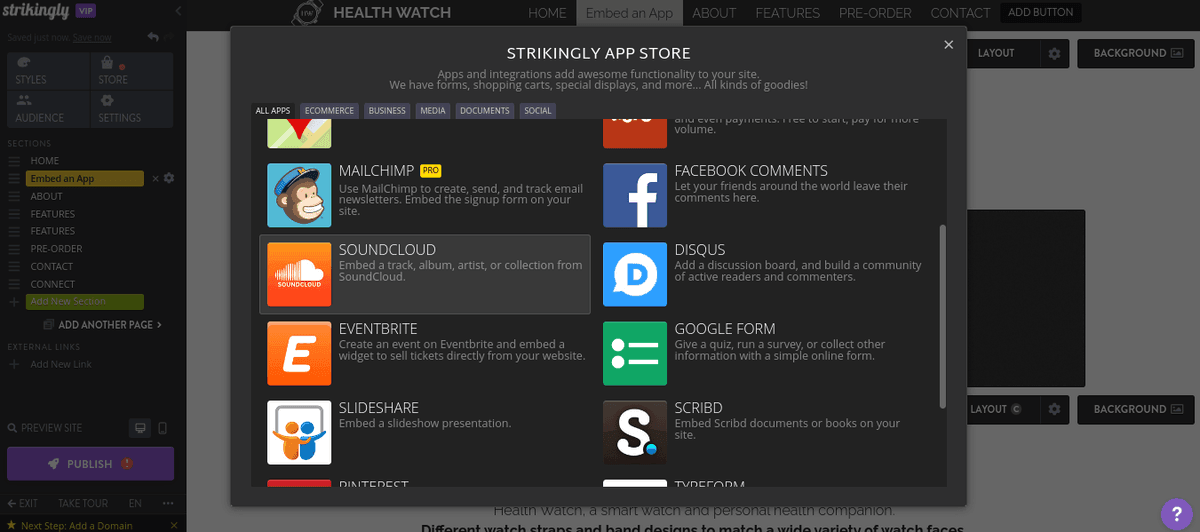
Task: Open Embed an App in site navigation
Action: coord(629,13)
